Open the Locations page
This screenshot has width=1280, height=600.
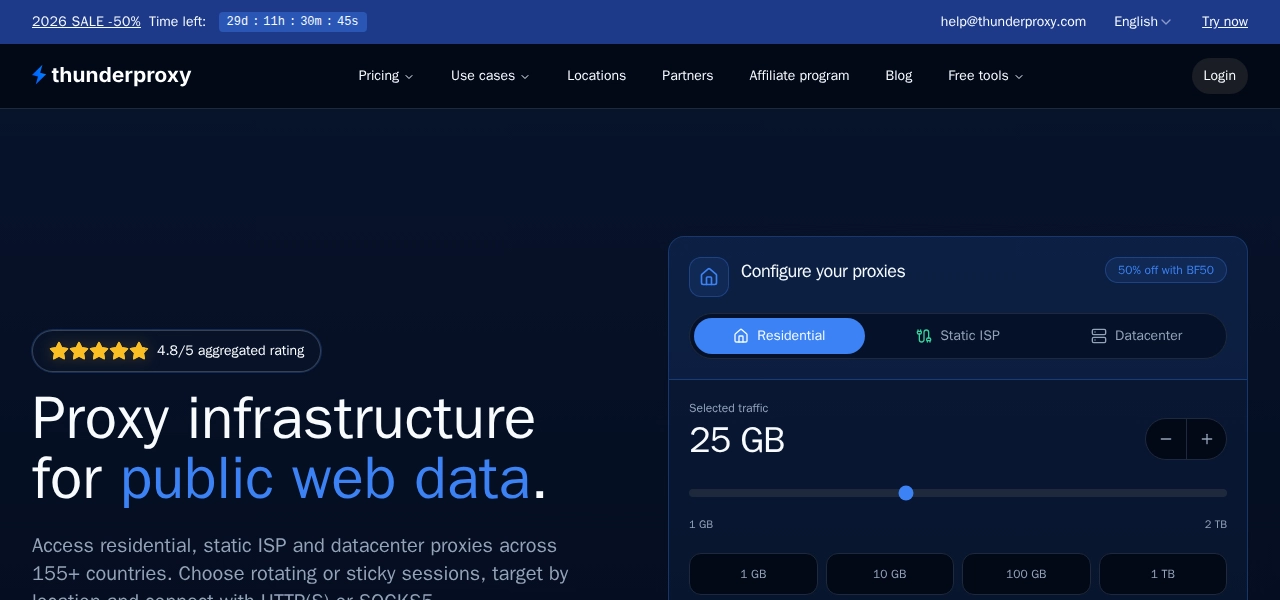click(x=596, y=76)
